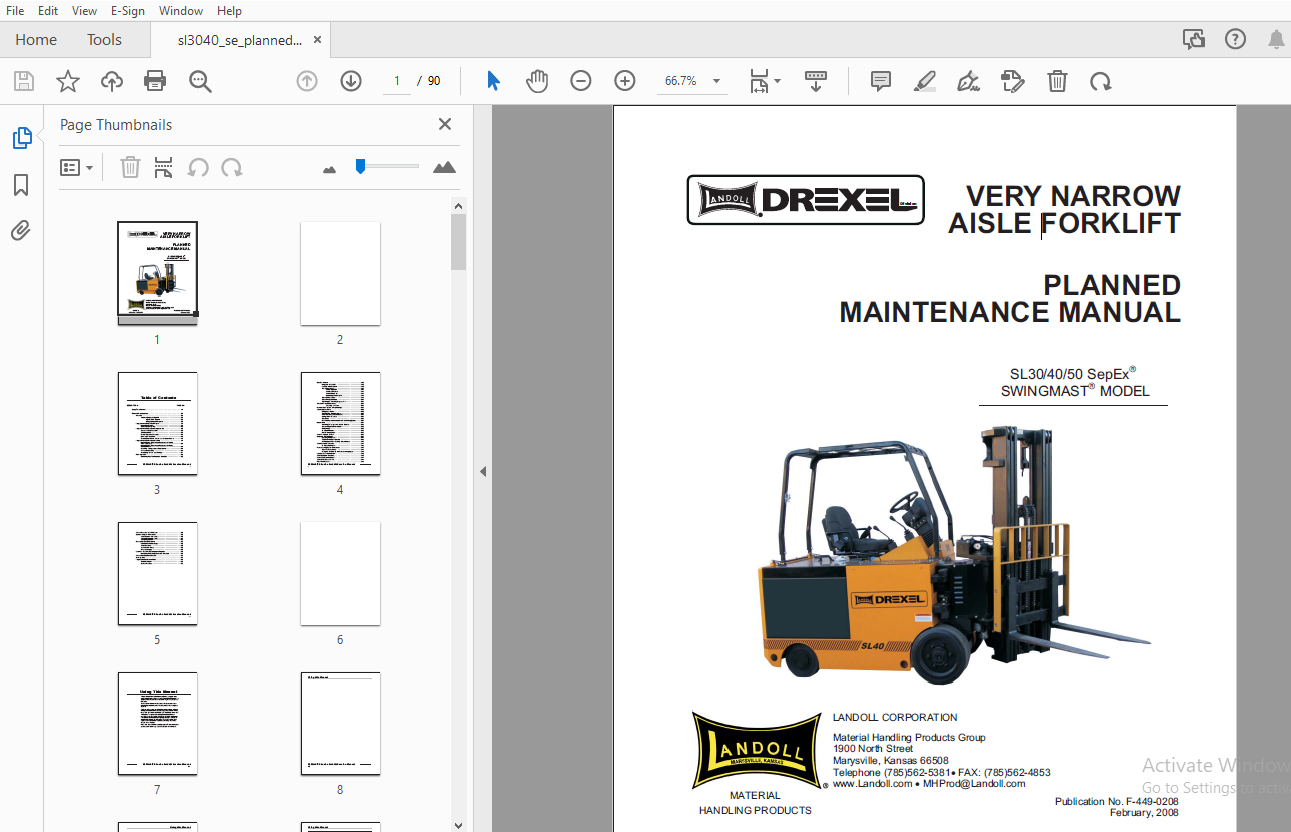Click the Publication No. F-449-0208 text
The image size is (1291, 832).
(x=1116, y=802)
